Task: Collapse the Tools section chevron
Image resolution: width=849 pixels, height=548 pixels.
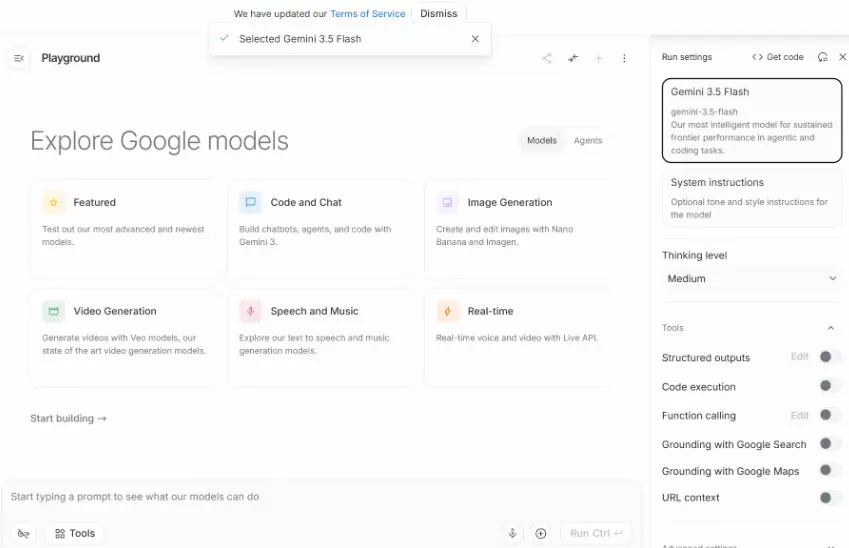Action: [831, 328]
